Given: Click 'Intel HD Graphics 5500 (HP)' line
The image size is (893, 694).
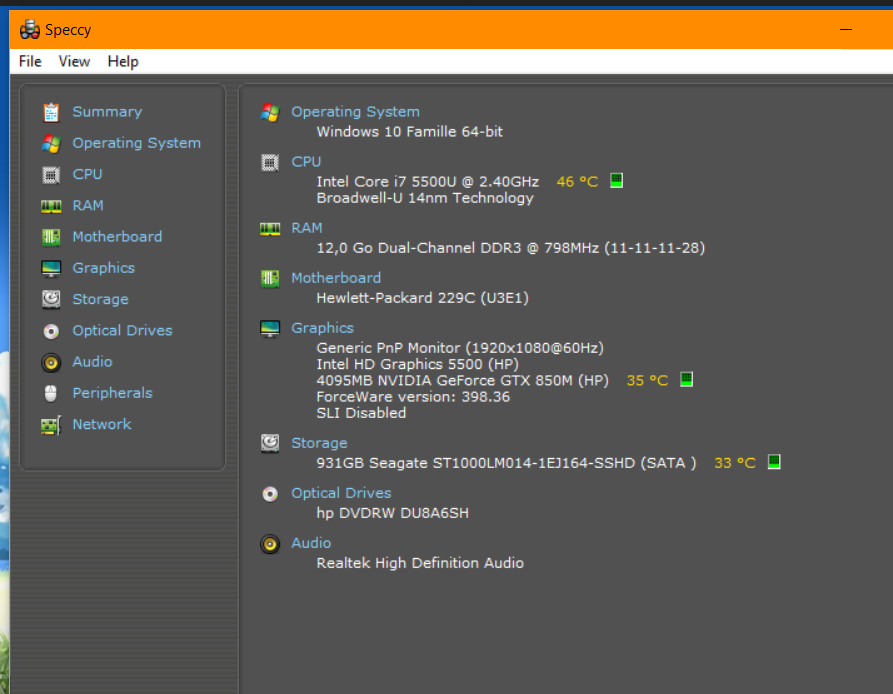Looking at the screenshot, I should (x=417, y=364).
